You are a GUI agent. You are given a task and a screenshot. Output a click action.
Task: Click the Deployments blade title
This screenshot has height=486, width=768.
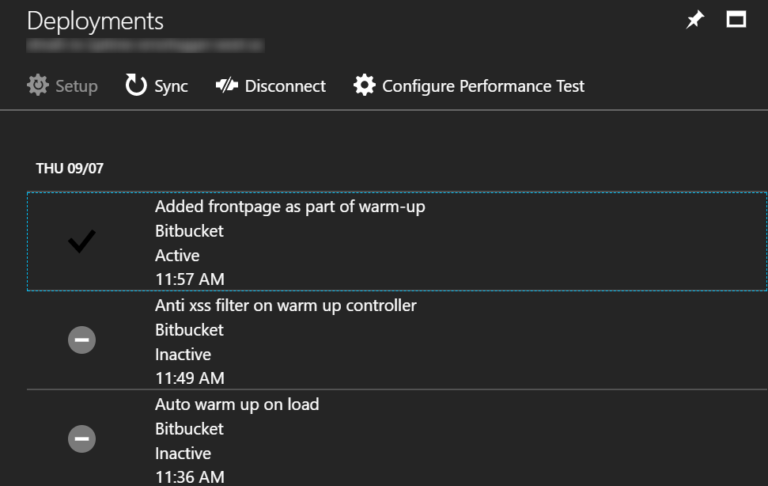coord(95,21)
